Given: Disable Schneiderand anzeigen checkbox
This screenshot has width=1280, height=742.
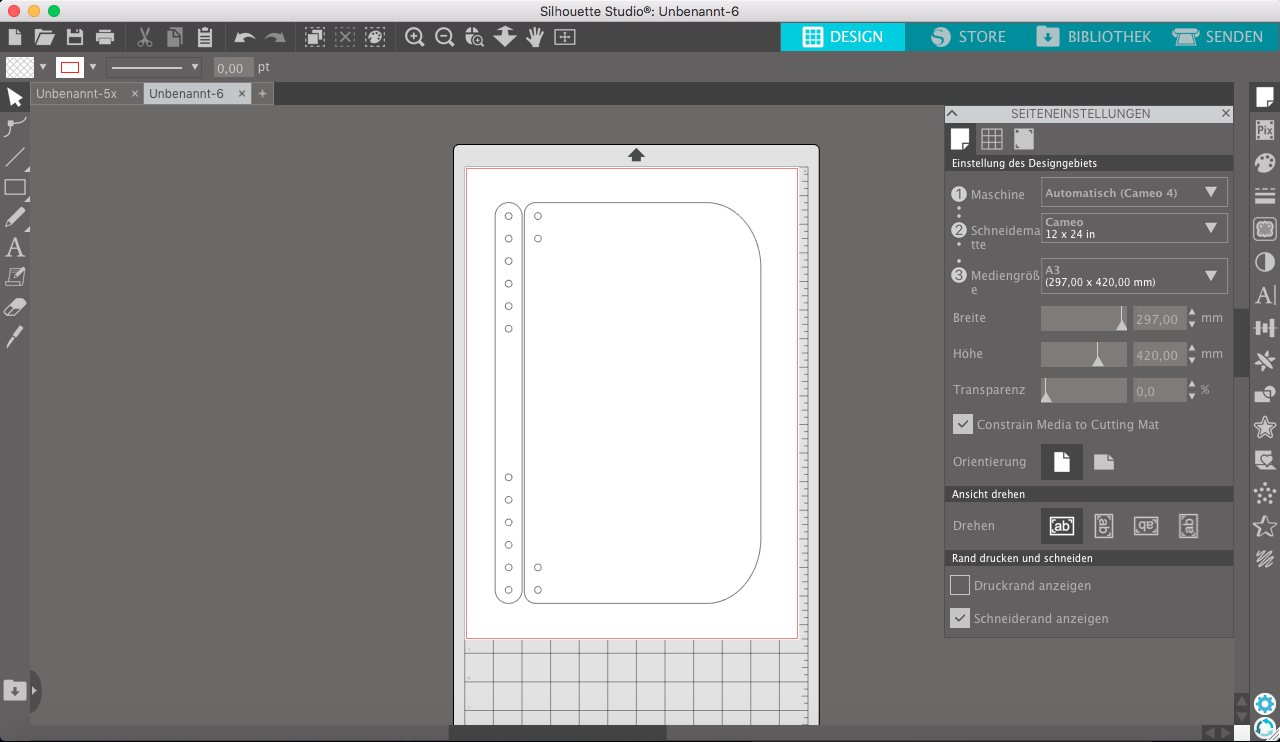Looking at the screenshot, I should 960,618.
